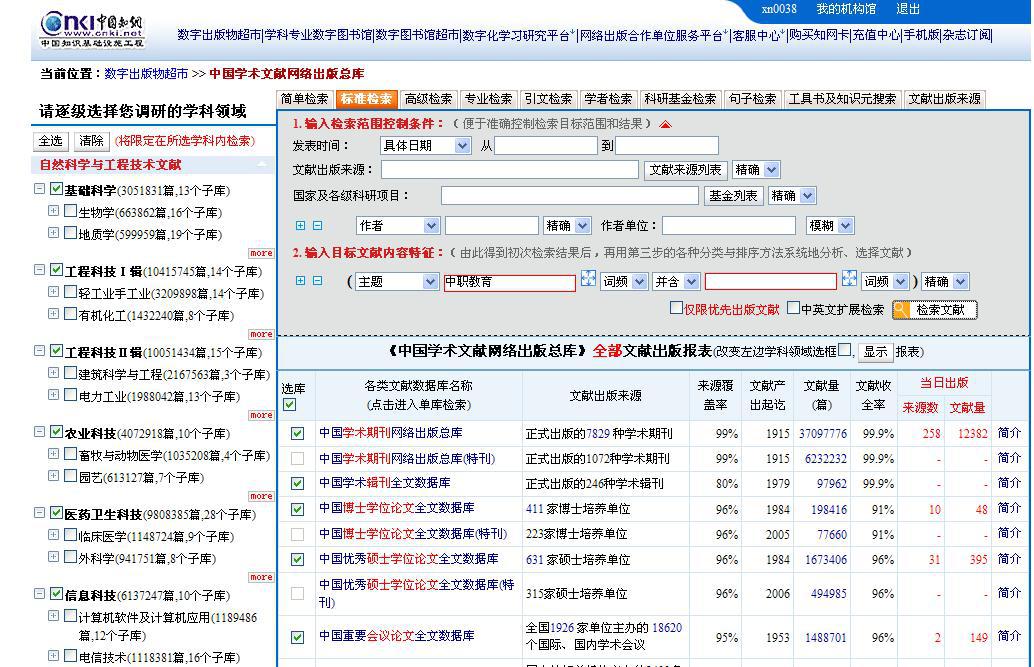Open 工具书及知识元搜索 tab

point(842,99)
